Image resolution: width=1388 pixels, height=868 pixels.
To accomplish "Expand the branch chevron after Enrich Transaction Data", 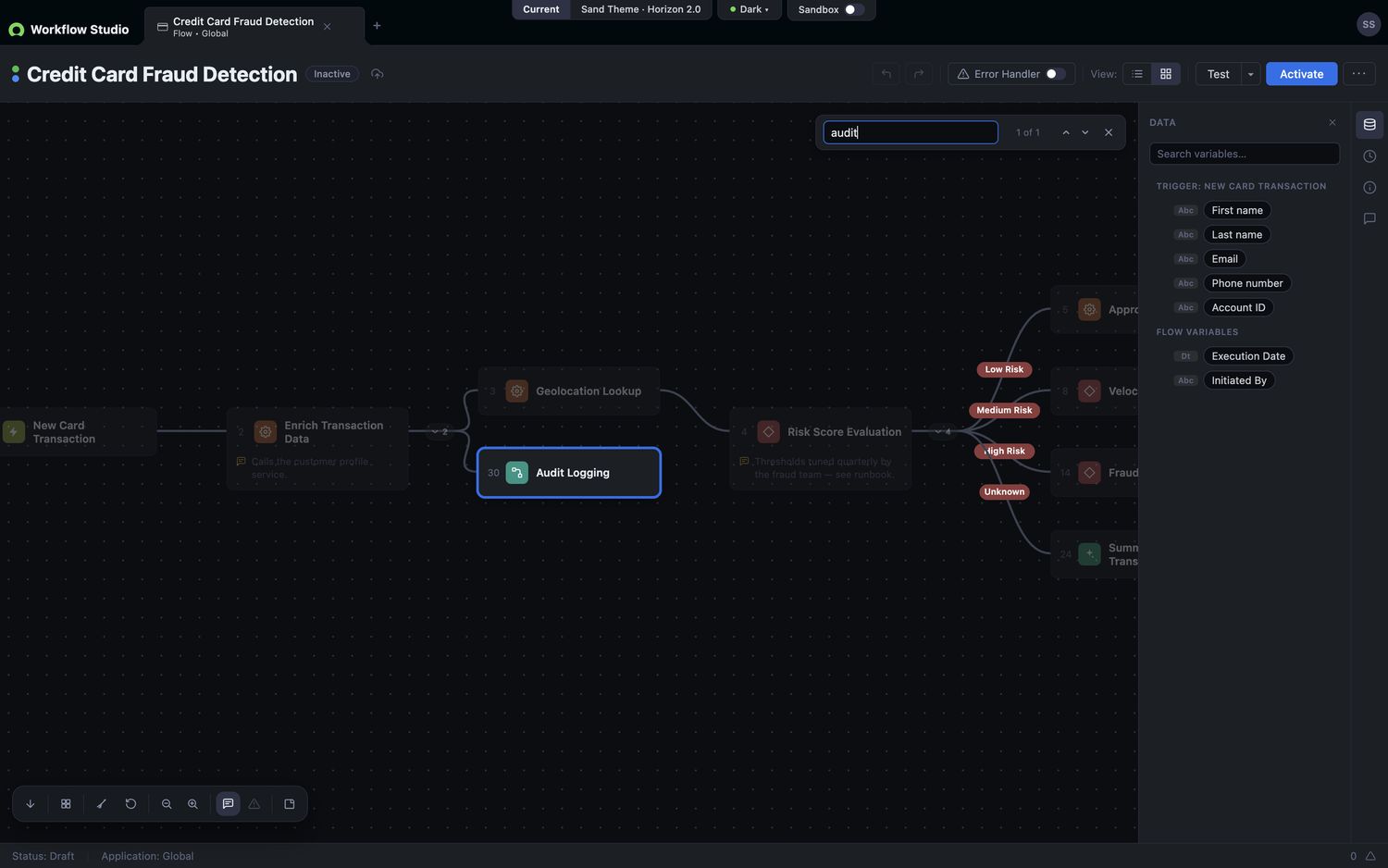I will click(440, 432).
